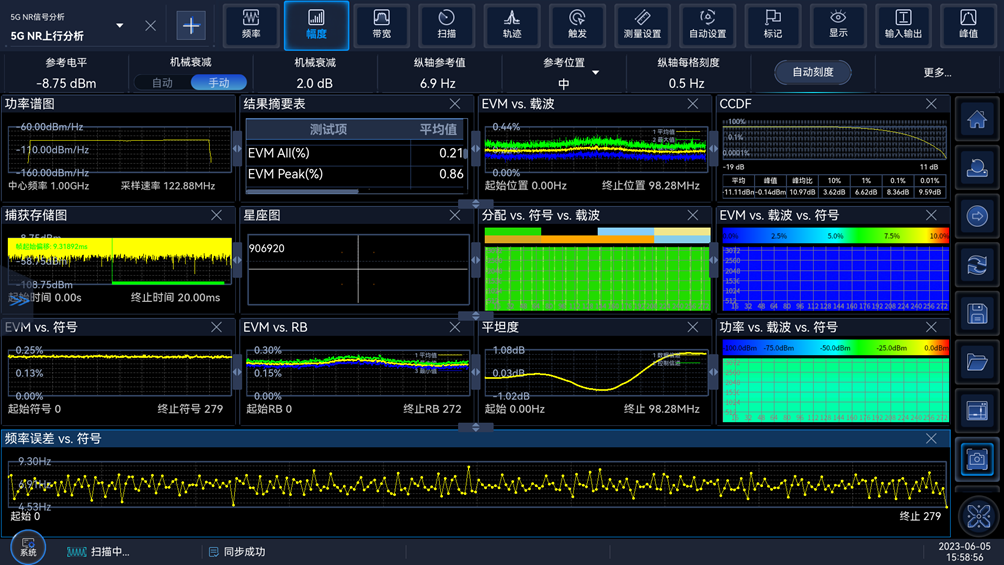Expand the 5G NR信号分析 mode dropdown

(120, 26)
